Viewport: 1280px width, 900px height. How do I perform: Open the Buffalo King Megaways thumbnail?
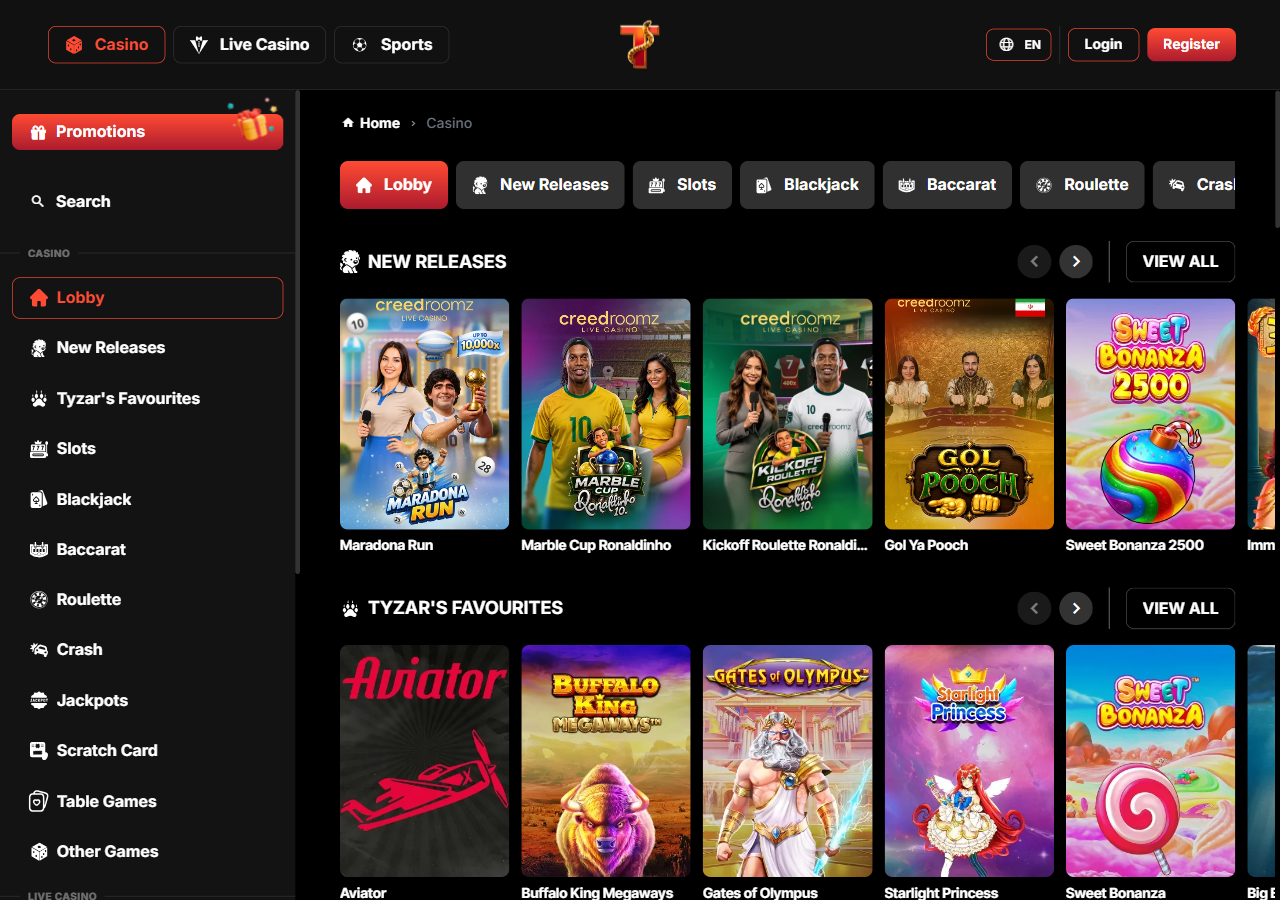pyautogui.click(x=606, y=761)
